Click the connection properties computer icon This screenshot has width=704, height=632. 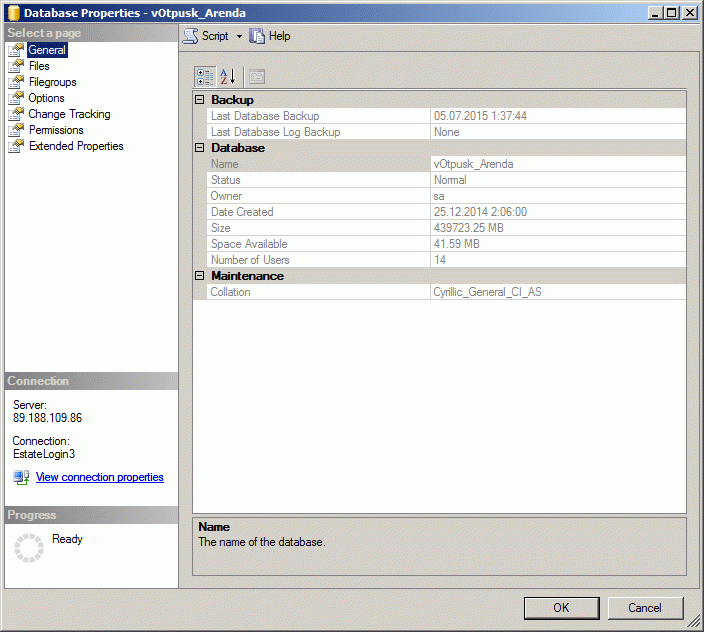click(x=21, y=477)
